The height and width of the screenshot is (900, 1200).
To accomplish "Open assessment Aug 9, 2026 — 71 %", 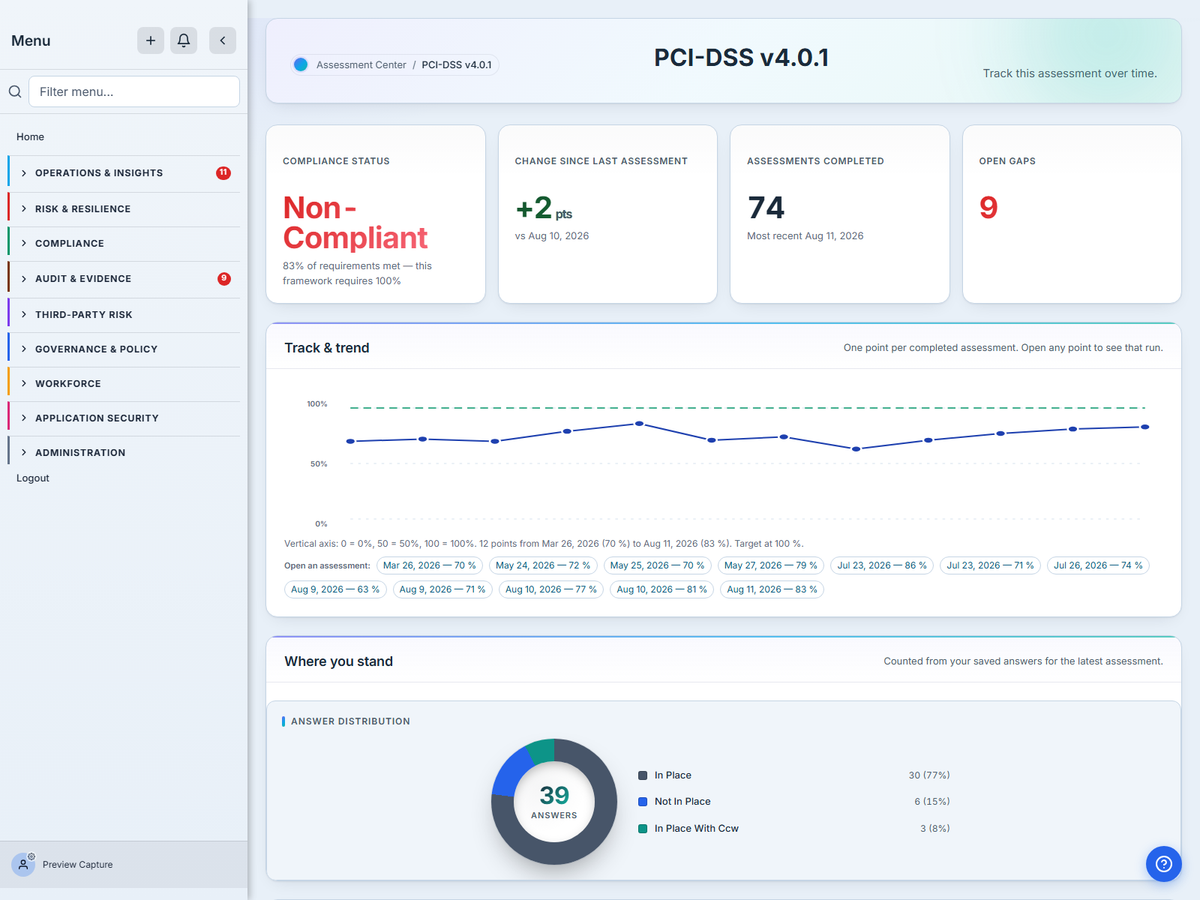I will click(442, 589).
